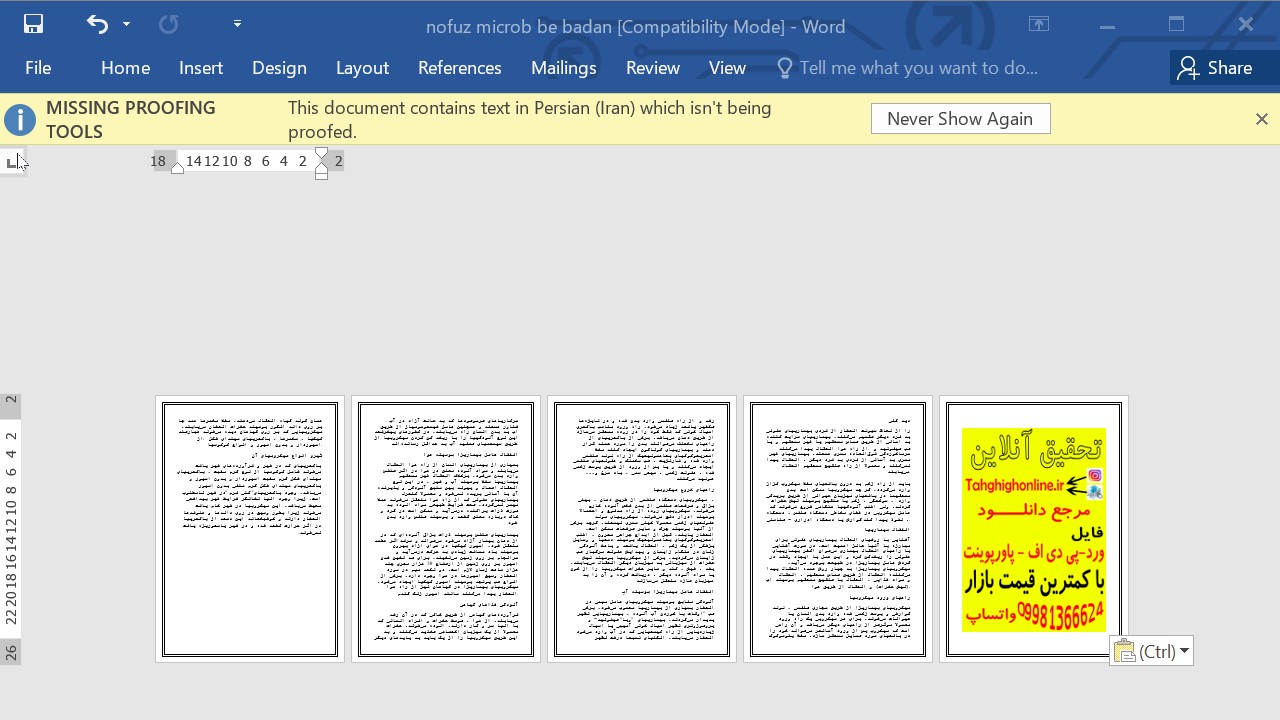Screen dimensions: 1280x720
Task: Maximize the Word window
Action: click(1176, 25)
